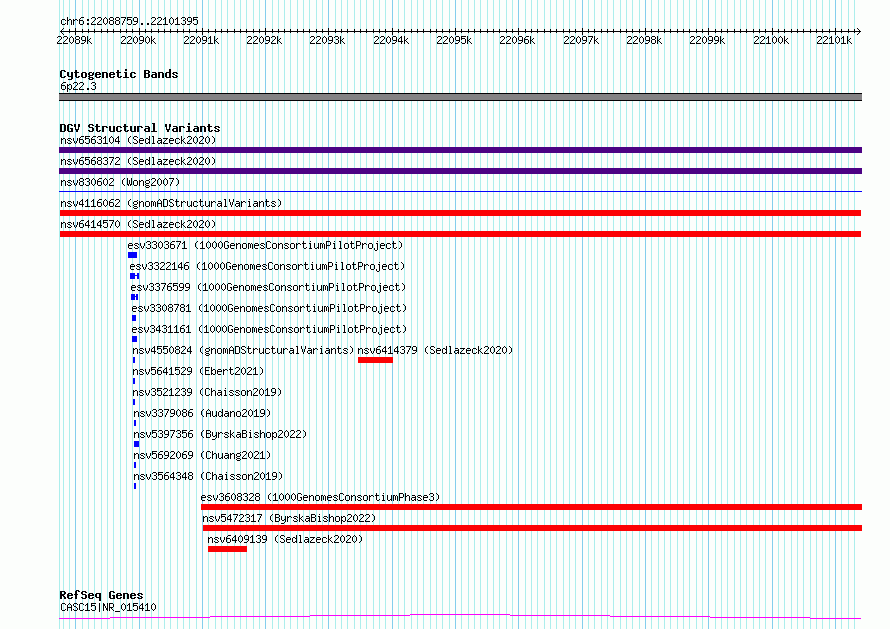Screen dimensions: 890x629
Task: Click the nsv6568372 (Sedlazeck2020) label
Action: tap(138, 161)
